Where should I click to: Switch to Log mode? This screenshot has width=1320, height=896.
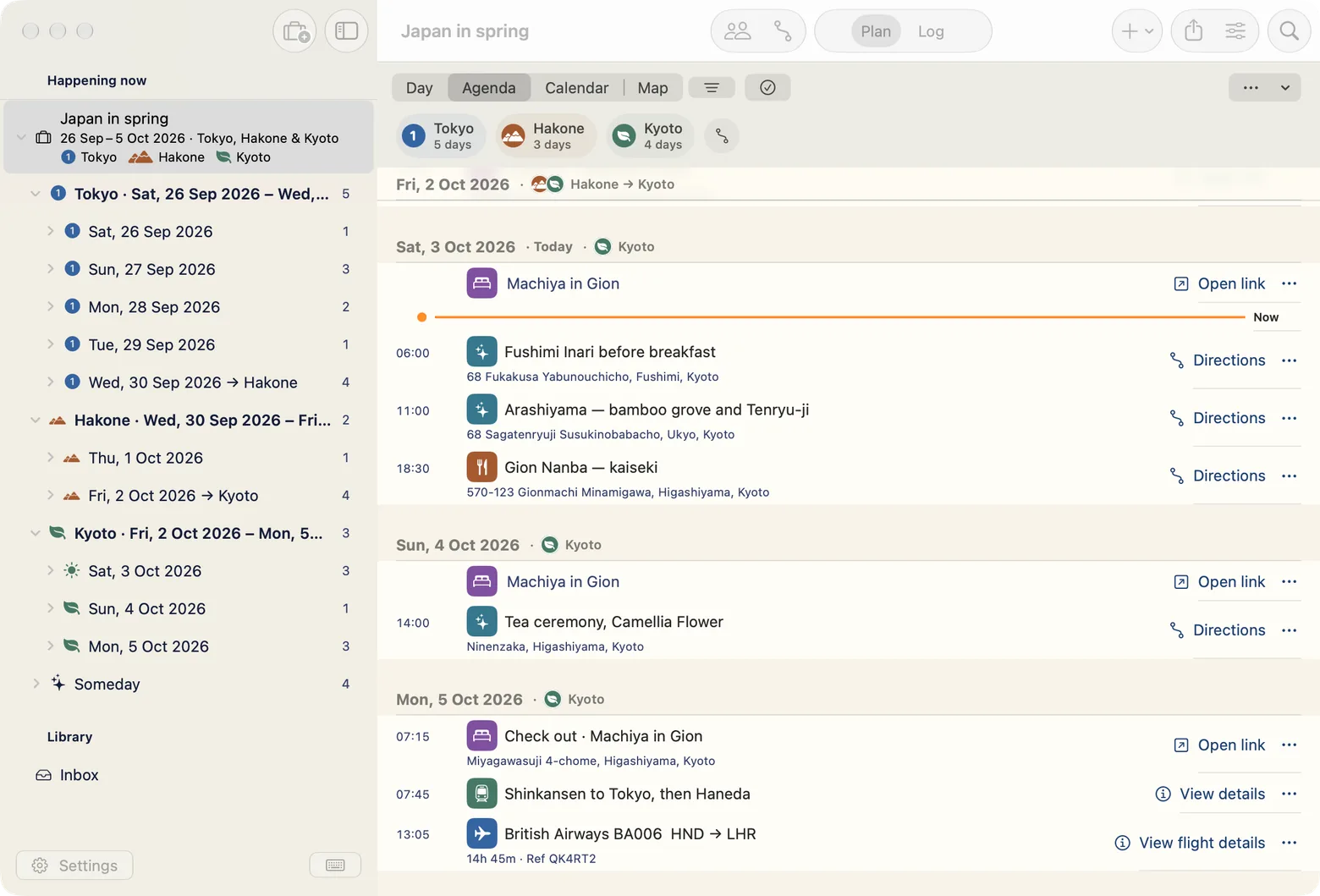[x=931, y=31]
